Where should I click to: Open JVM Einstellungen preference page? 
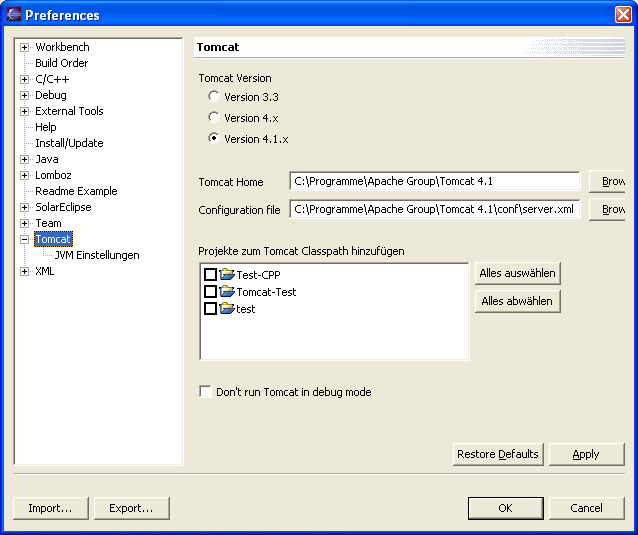(97, 255)
